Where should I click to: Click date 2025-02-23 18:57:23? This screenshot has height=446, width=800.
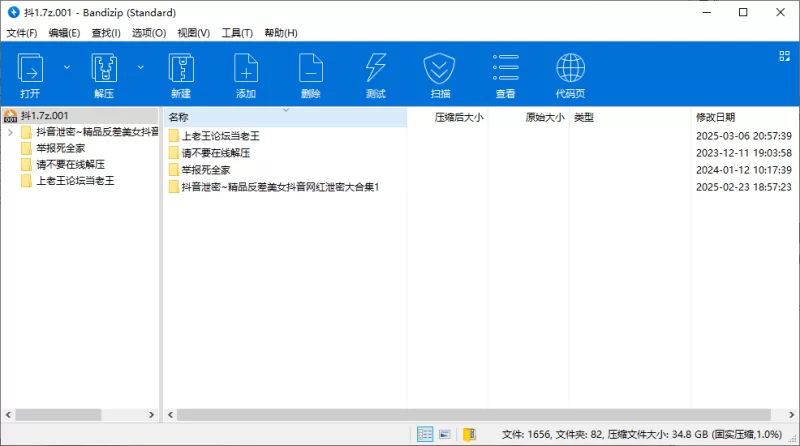(743, 187)
